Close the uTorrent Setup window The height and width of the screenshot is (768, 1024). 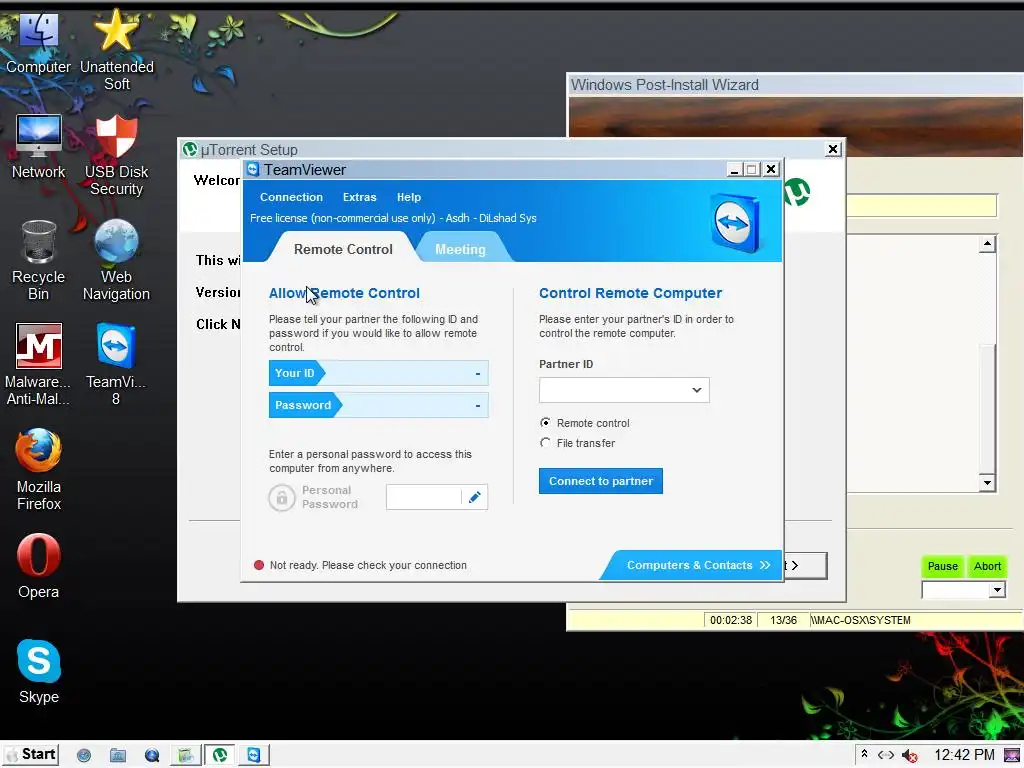point(833,150)
